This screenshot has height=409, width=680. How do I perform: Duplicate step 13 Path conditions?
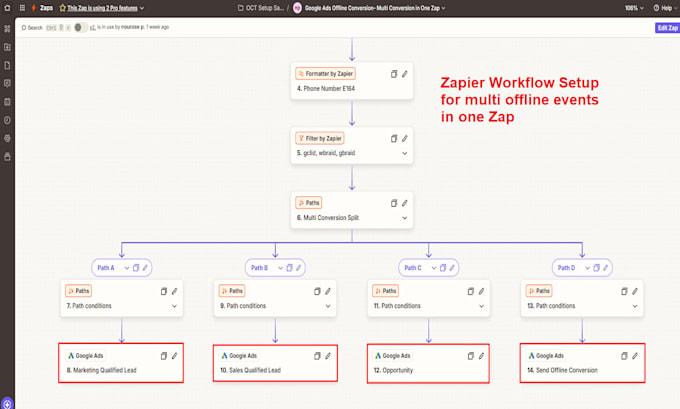pyautogui.click(x=624, y=291)
